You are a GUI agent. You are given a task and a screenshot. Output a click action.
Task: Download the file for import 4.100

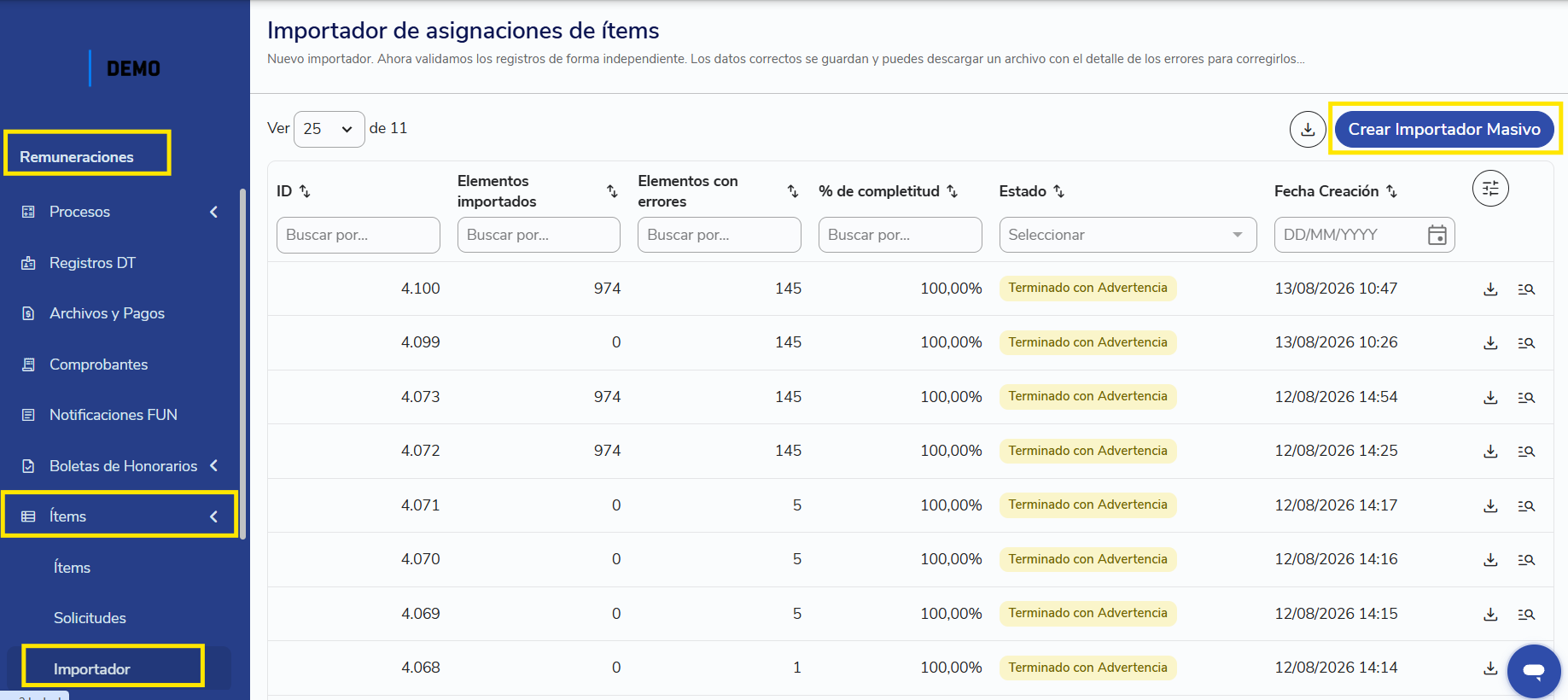(x=1490, y=289)
